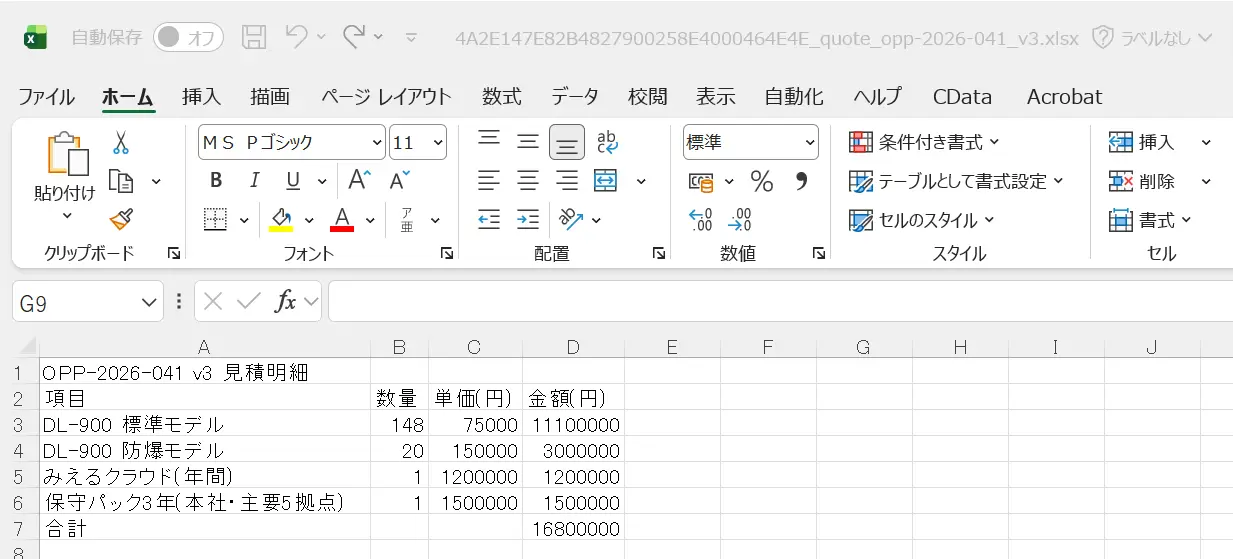Open the number format (標準) combo box

(751, 143)
